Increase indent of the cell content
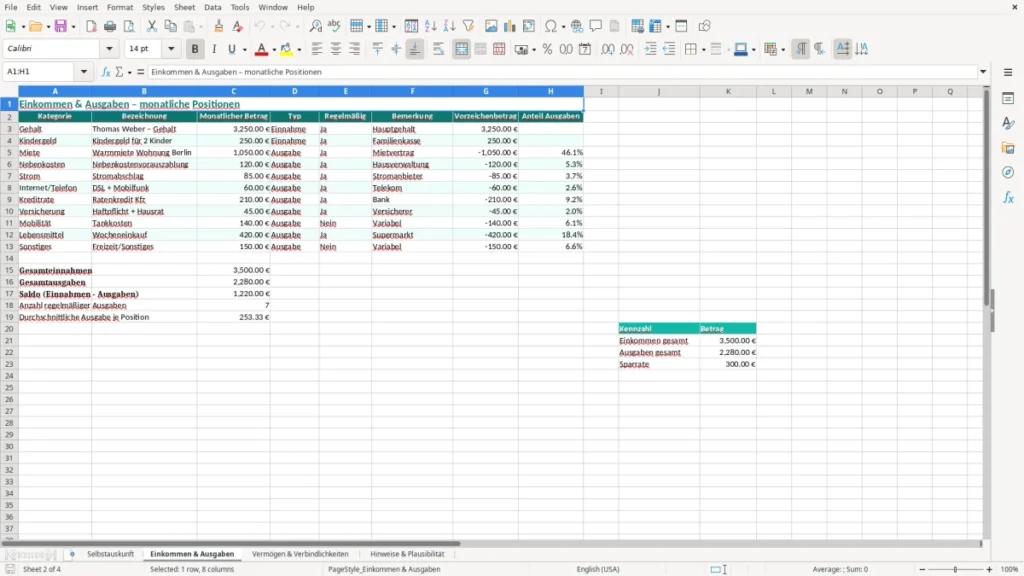The height and width of the screenshot is (576, 1024). coord(650,49)
